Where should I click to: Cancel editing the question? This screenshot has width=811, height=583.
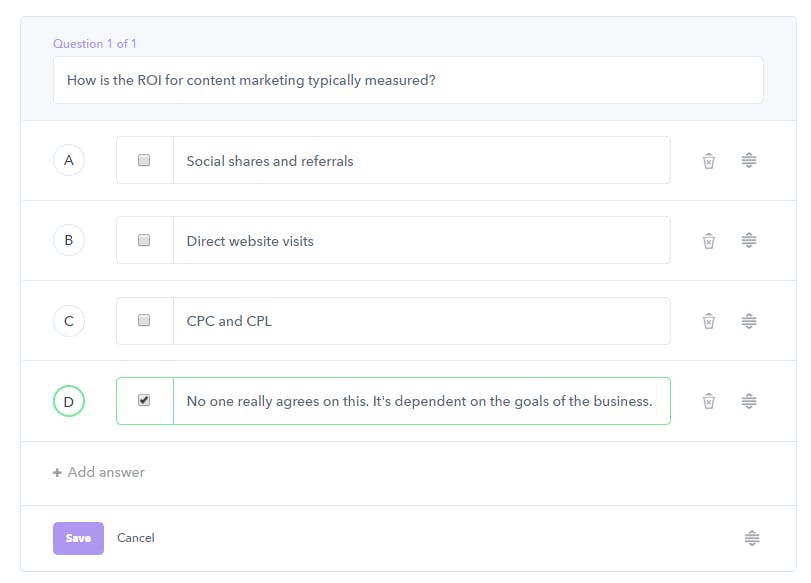point(136,538)
